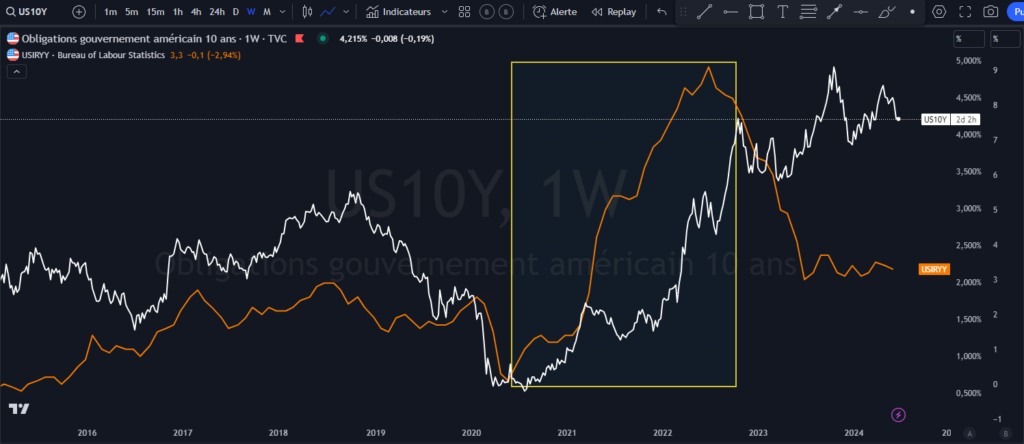Image resolution: width=1024 pixels, height=444 pixels.
Task: Select the Text annotation tool
Action: [x=782, y=12]
